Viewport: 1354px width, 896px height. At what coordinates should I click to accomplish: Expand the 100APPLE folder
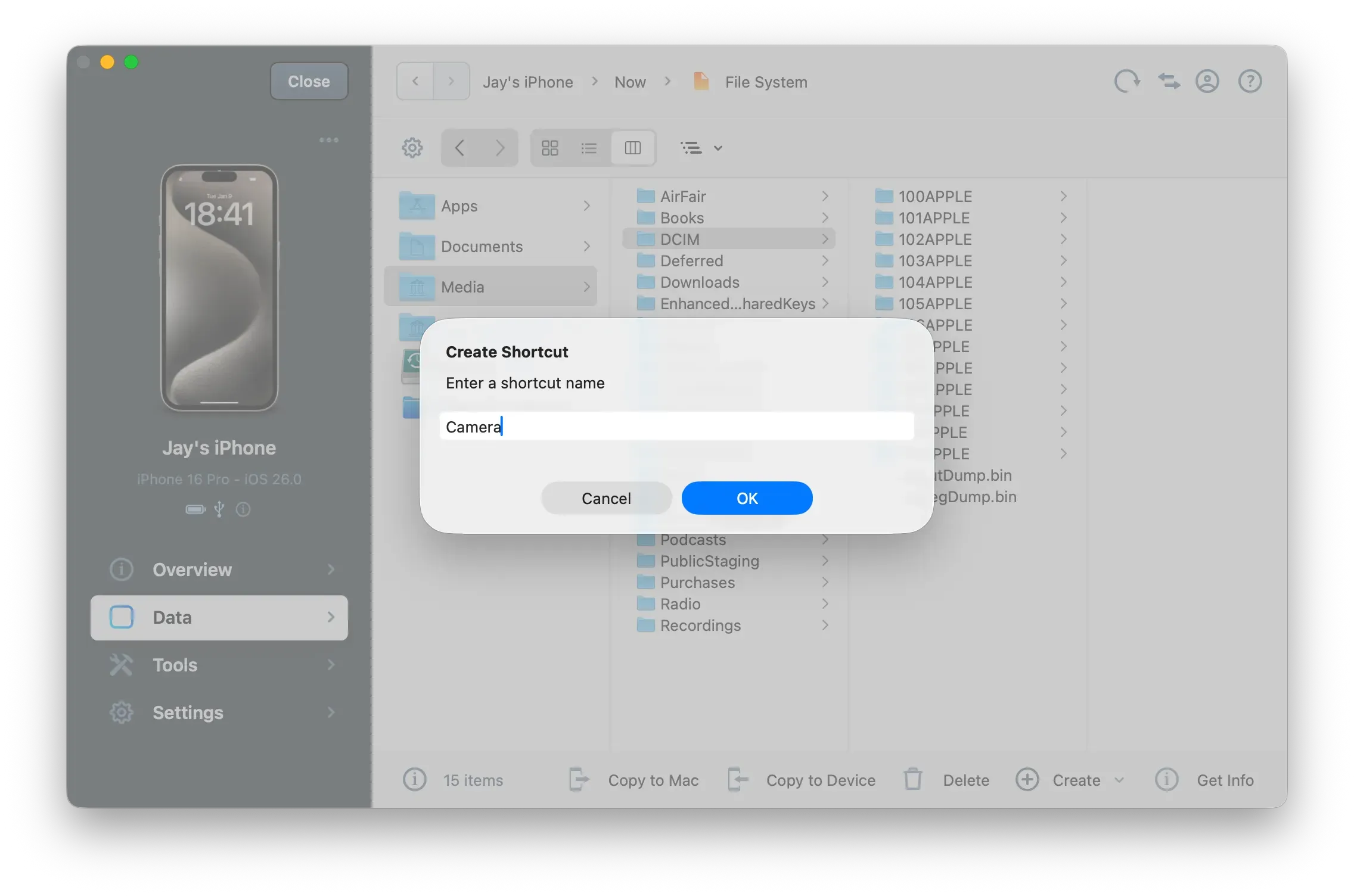coord(1064,196)
